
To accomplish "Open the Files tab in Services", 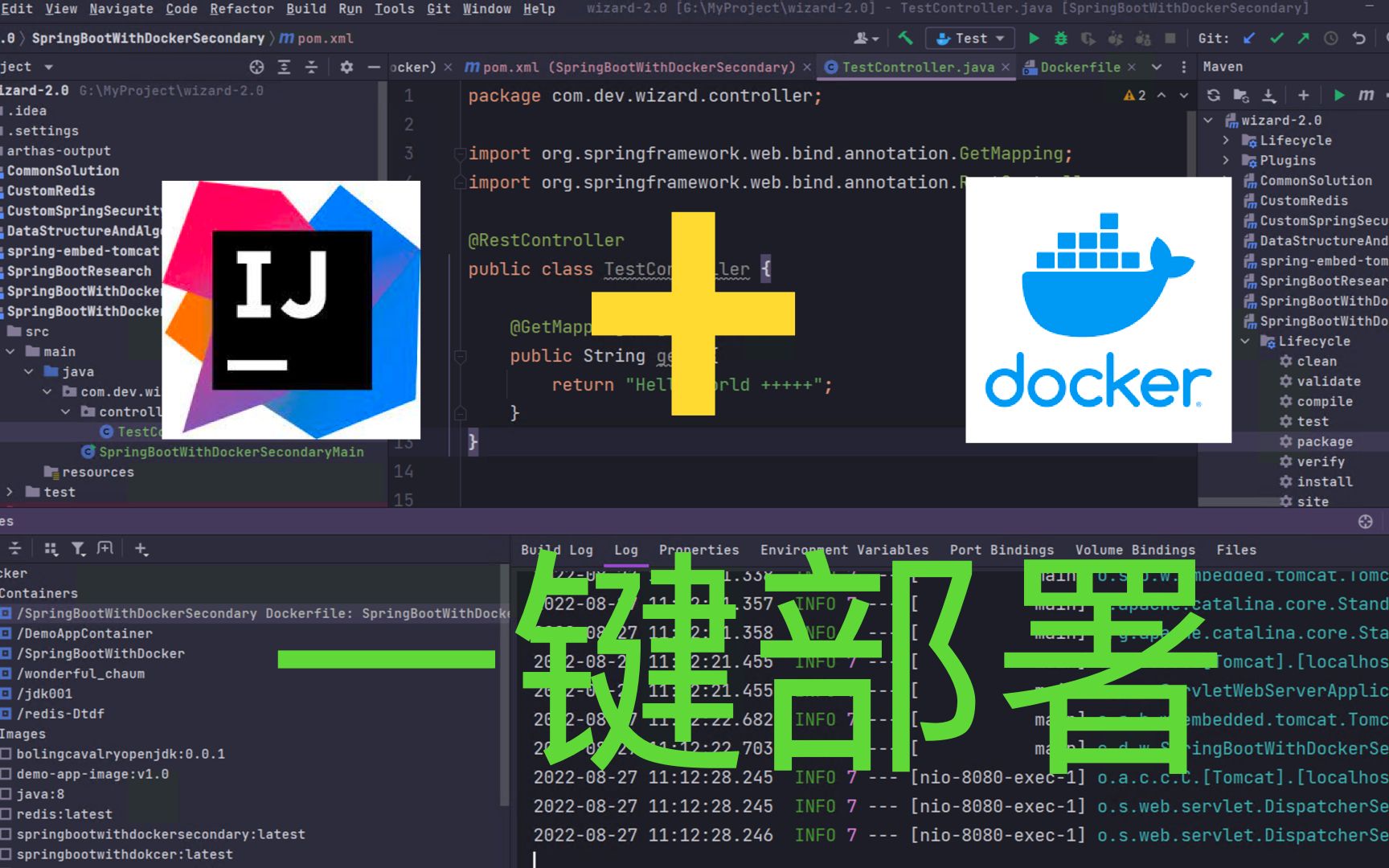I will click(x=1236, y=550).
